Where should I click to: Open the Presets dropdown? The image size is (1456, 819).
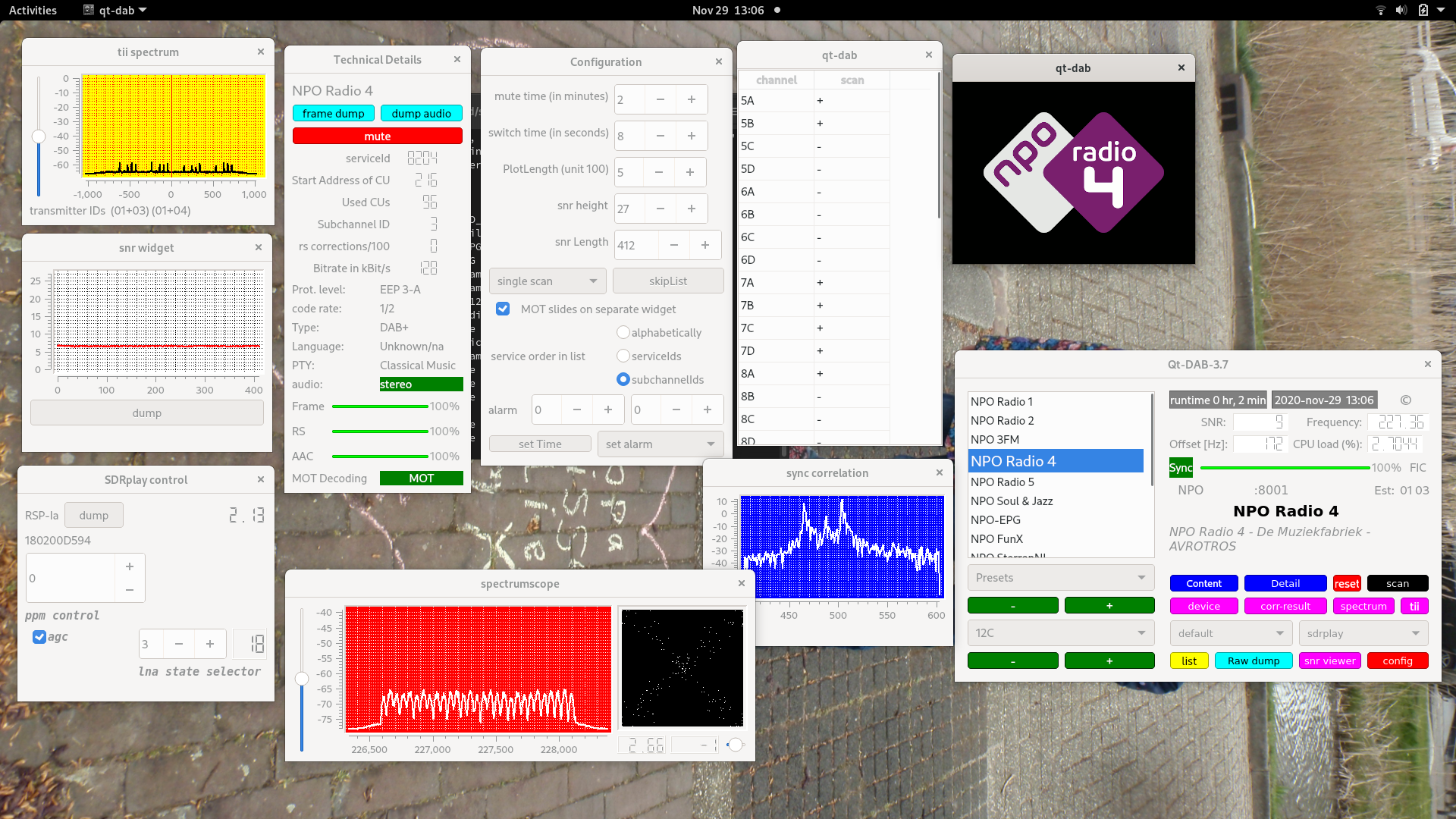coord(1061,577)
